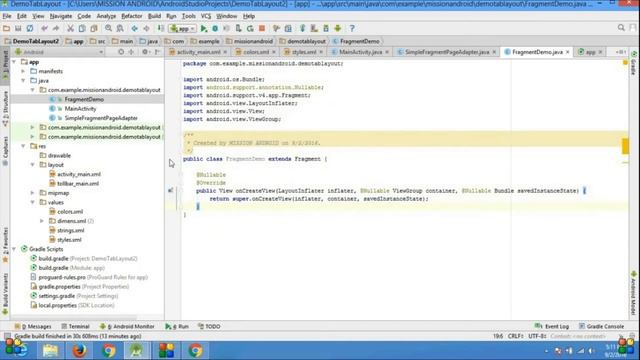Click the red Stop icon

pos(262,28)
